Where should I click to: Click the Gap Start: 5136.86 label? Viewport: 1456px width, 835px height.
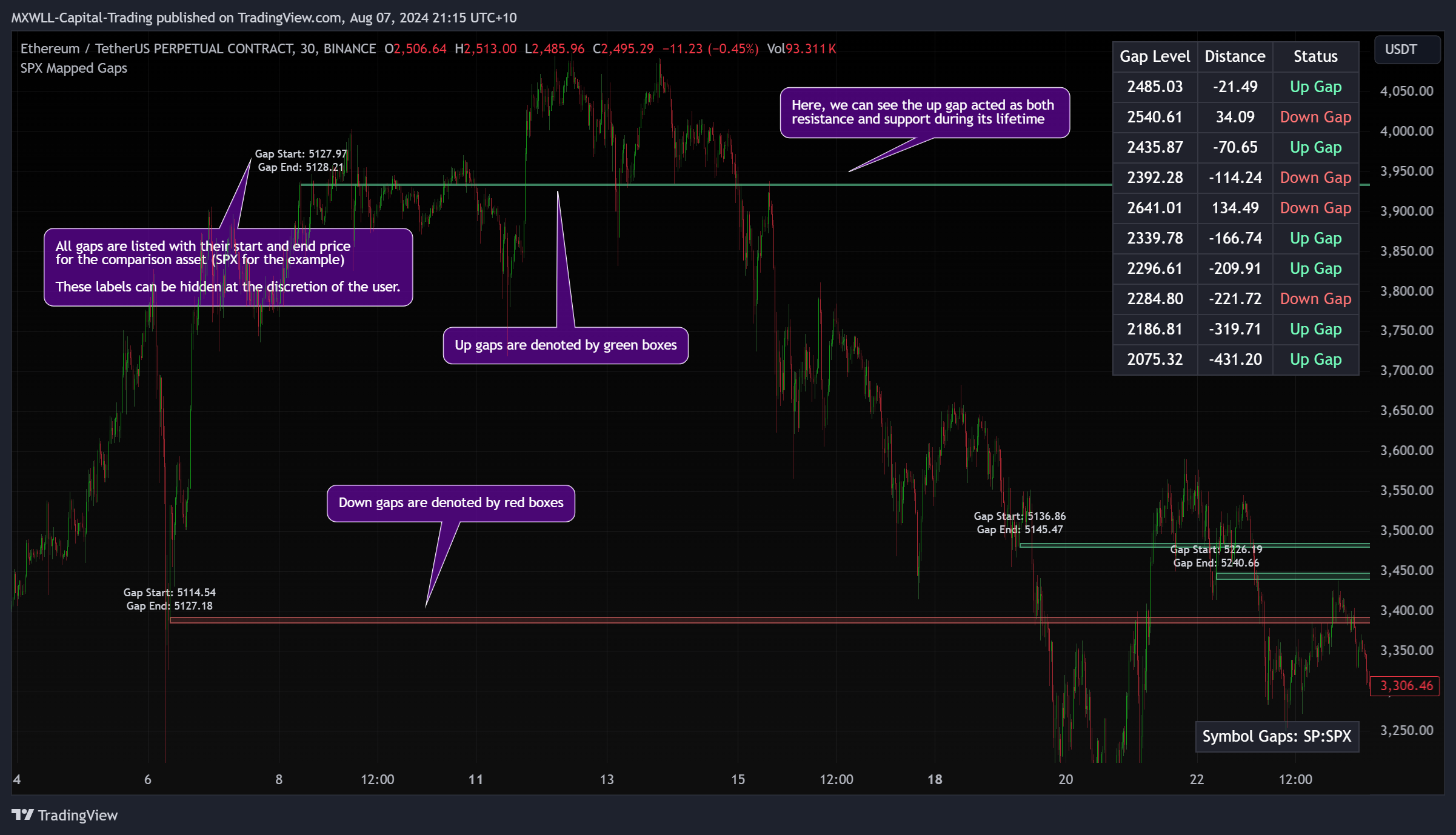click(1020, 516)
